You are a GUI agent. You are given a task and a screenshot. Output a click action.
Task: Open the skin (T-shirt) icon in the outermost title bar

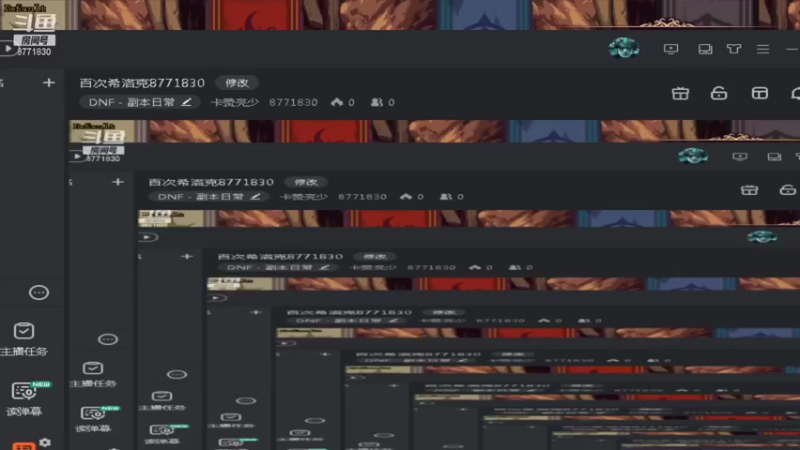[734, 49]
